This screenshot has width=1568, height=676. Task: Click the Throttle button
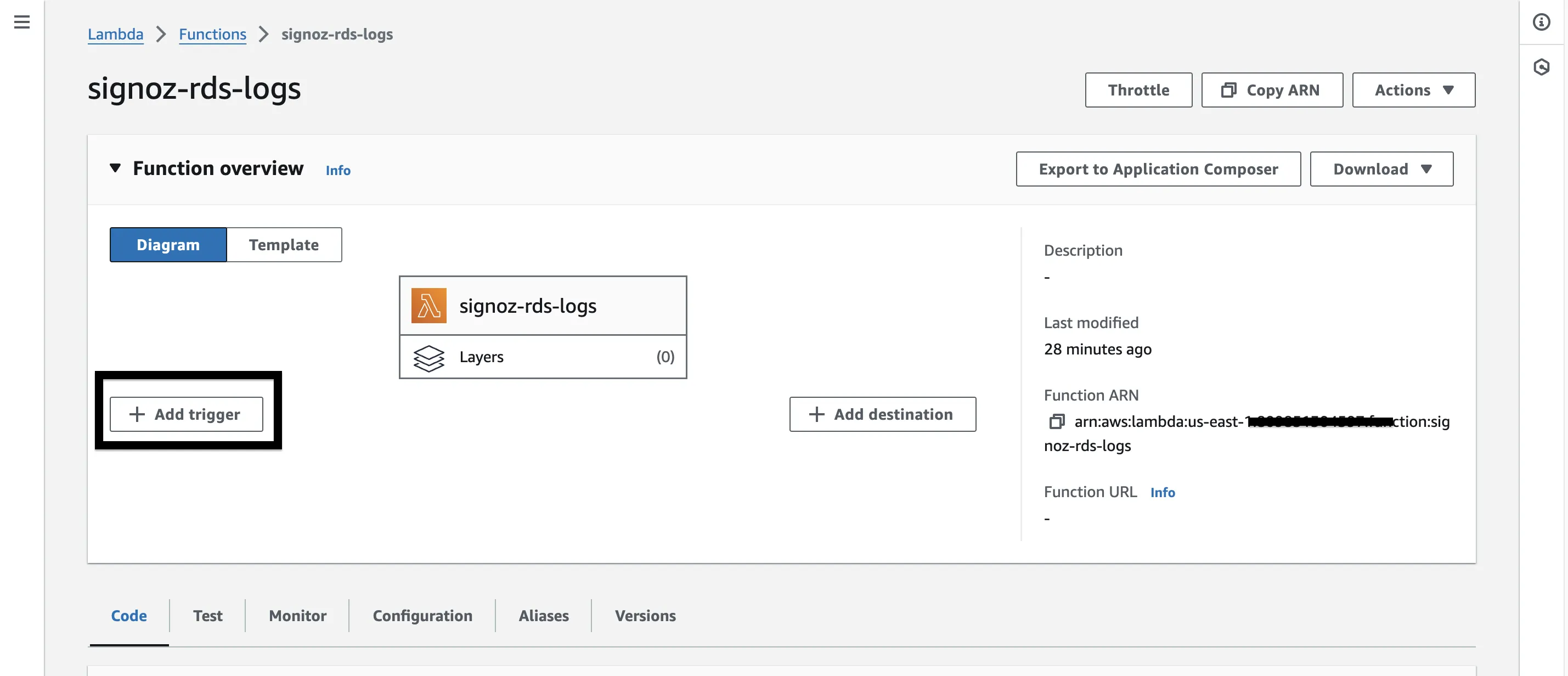coord(1138,90)
